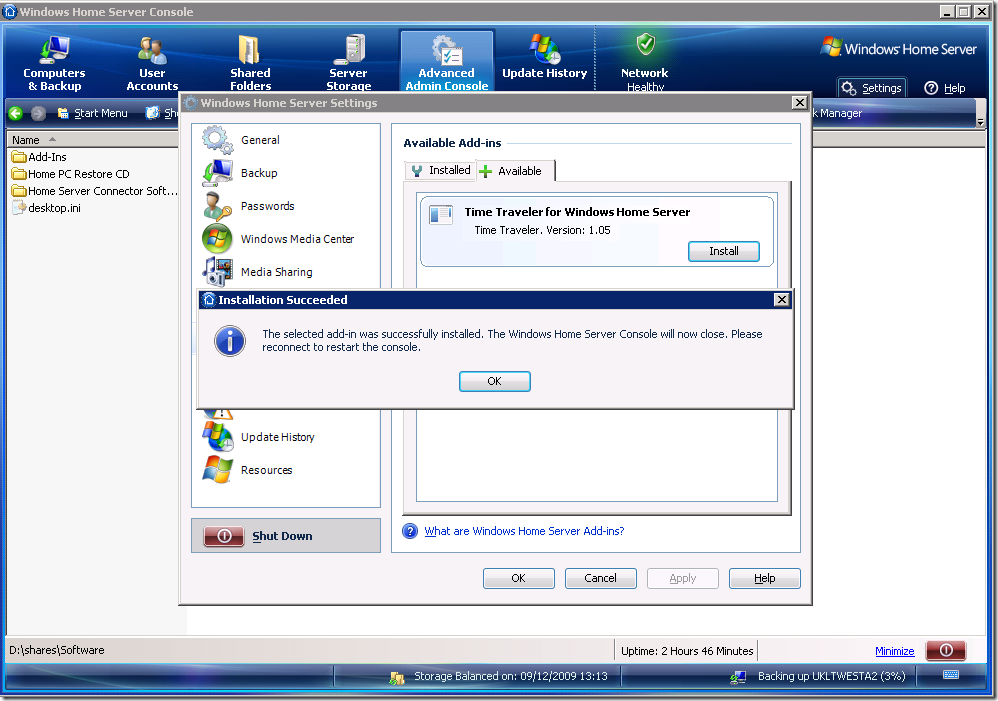Select the Add-Ins folder
This screenshot has height=701, width=998.
(x=39, y=157)
